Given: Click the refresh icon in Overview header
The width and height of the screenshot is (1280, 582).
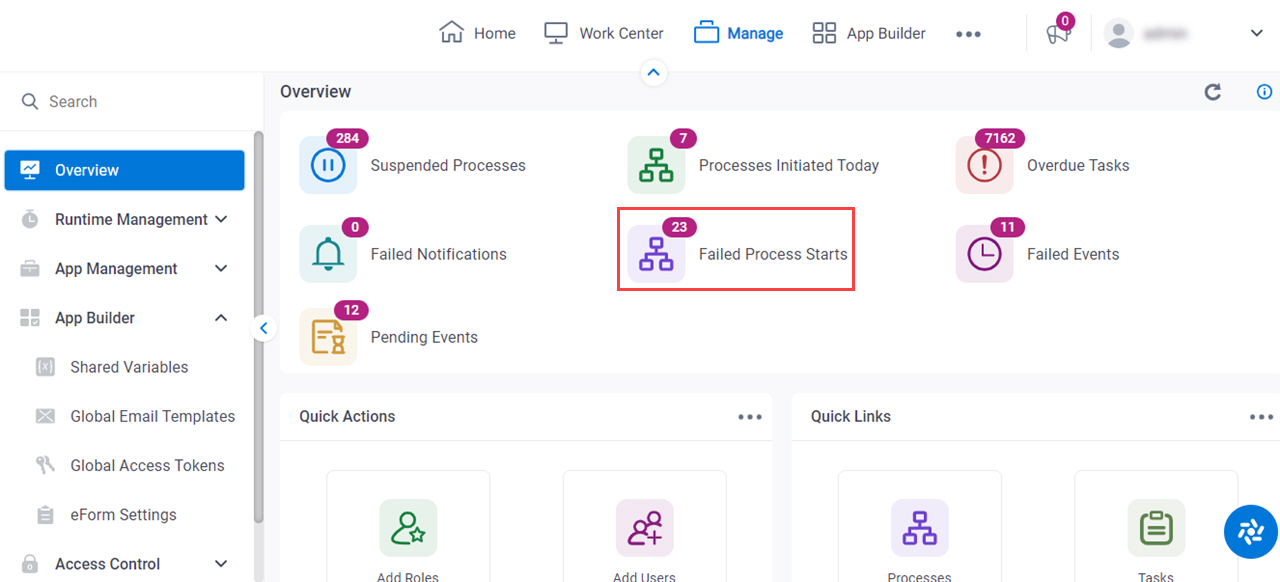Looking at the screenshot, I should (x=1213, y=92).
